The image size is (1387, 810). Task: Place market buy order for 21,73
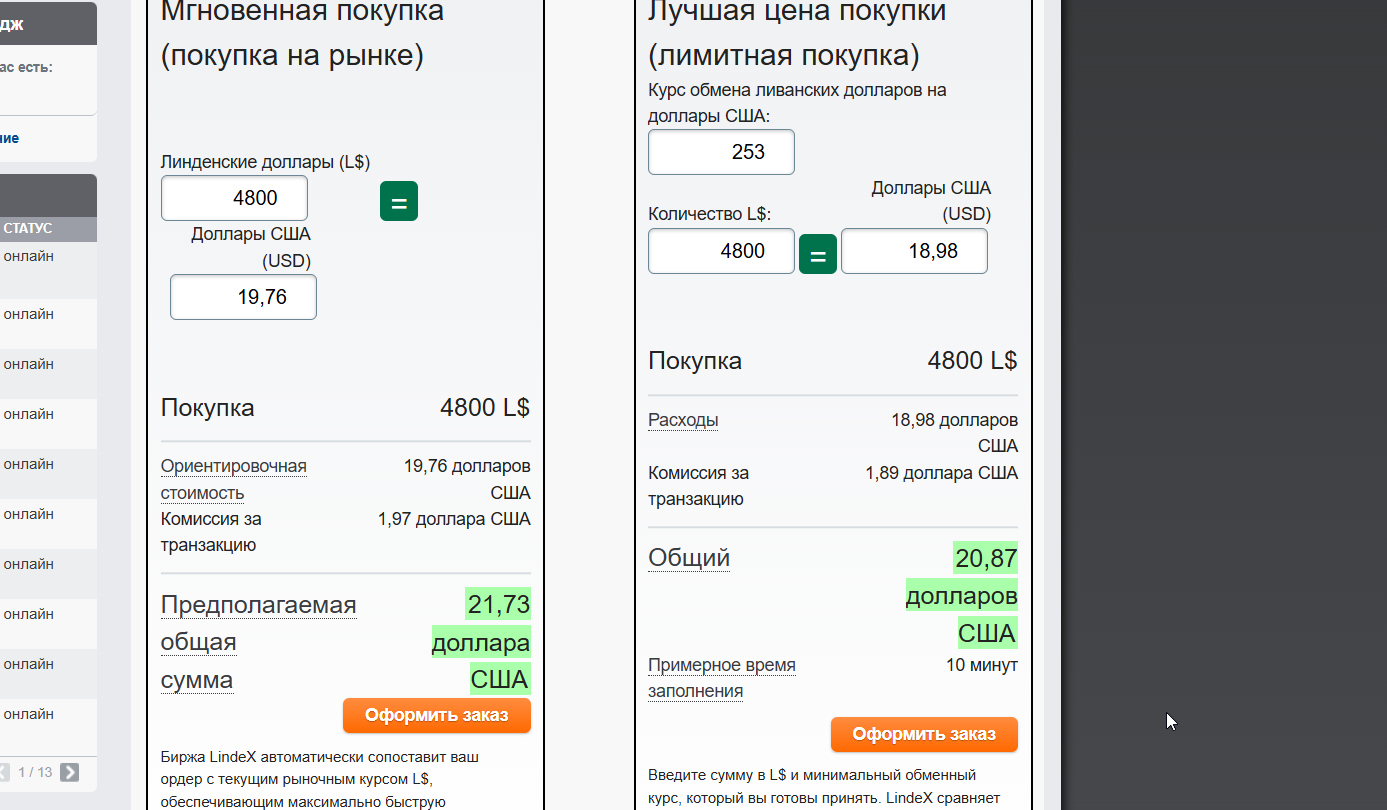[436, 716]
